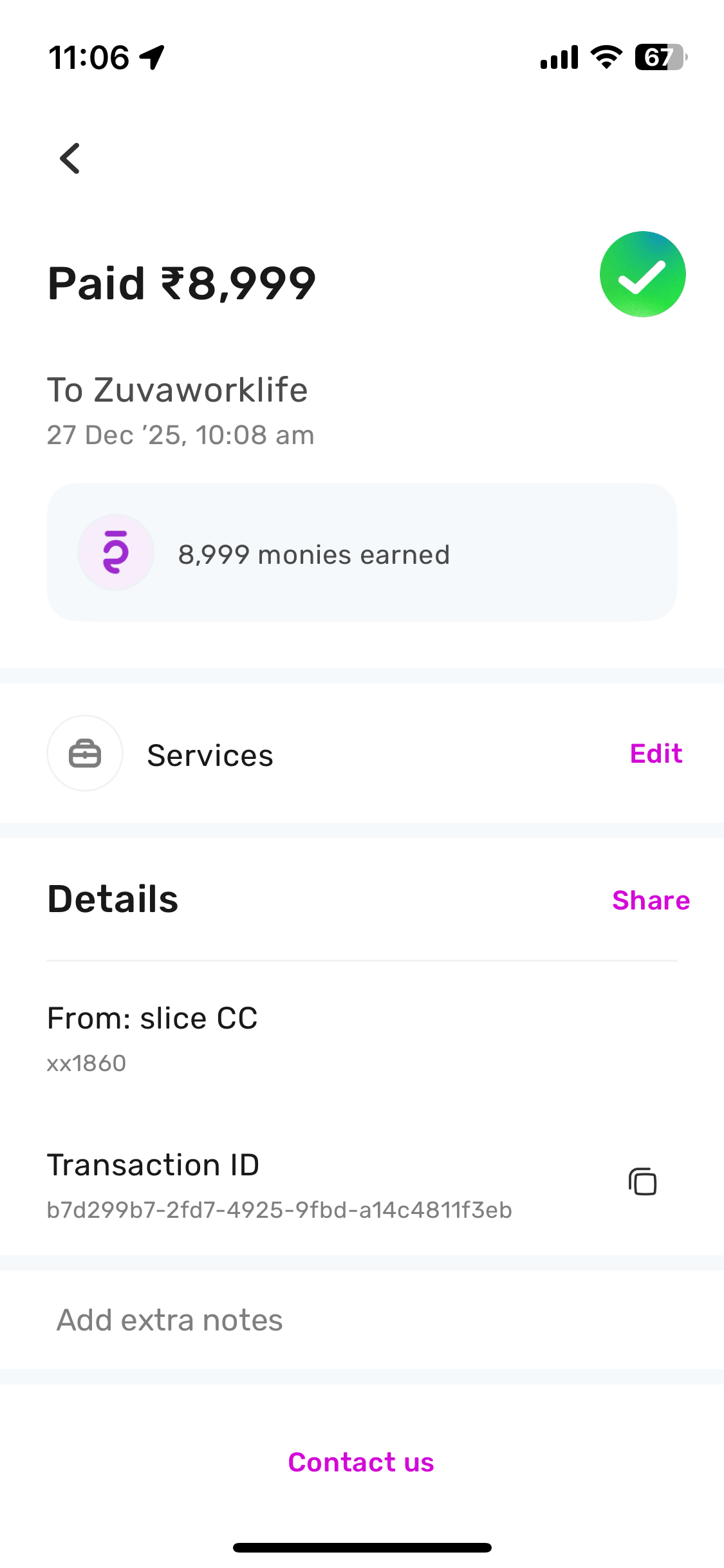
Task: Open the Contact us link
Action: [x=361, y=1462]
